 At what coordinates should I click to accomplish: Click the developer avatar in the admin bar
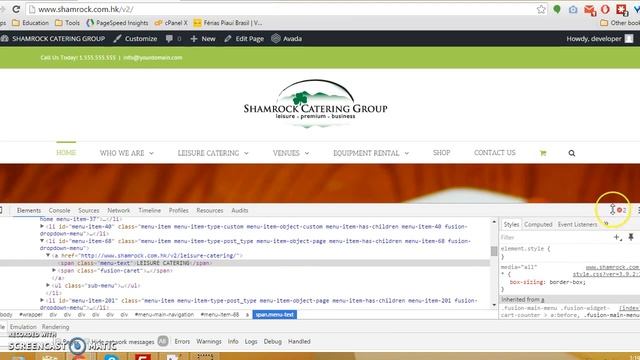coord(629,39)
